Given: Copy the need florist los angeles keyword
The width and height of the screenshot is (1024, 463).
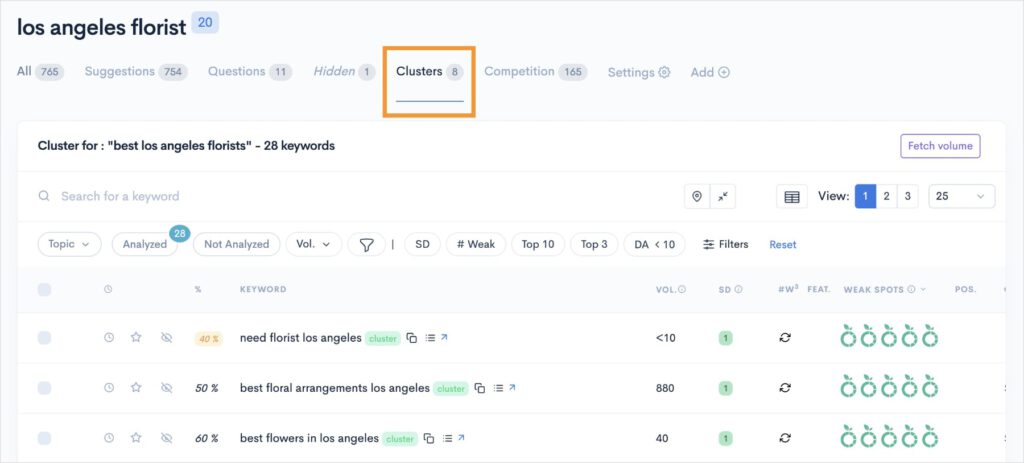Looking at the screenshot, I should point(411,338).
